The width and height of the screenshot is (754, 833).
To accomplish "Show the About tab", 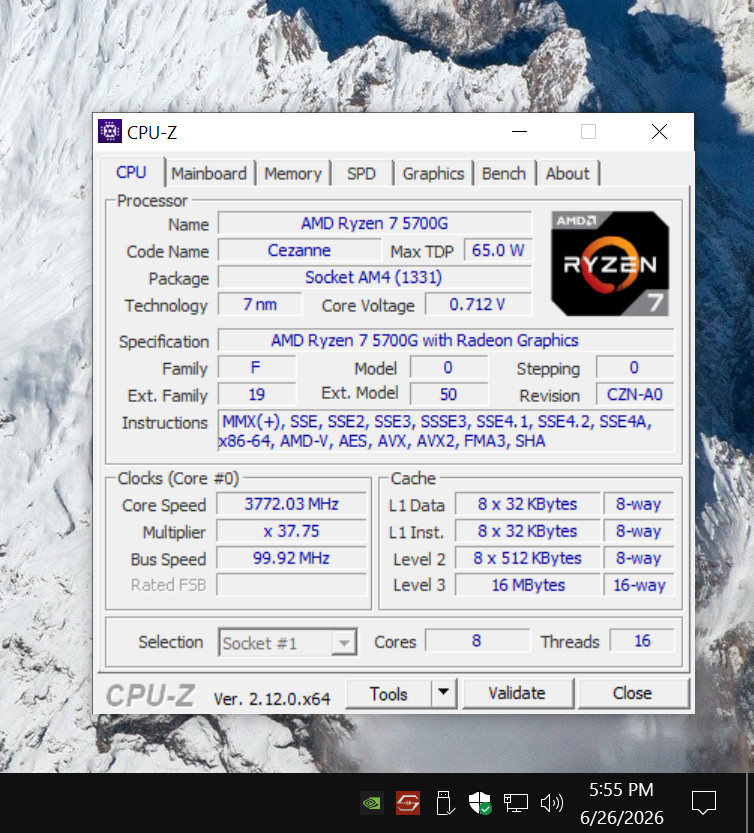I will tap(567, 174).
